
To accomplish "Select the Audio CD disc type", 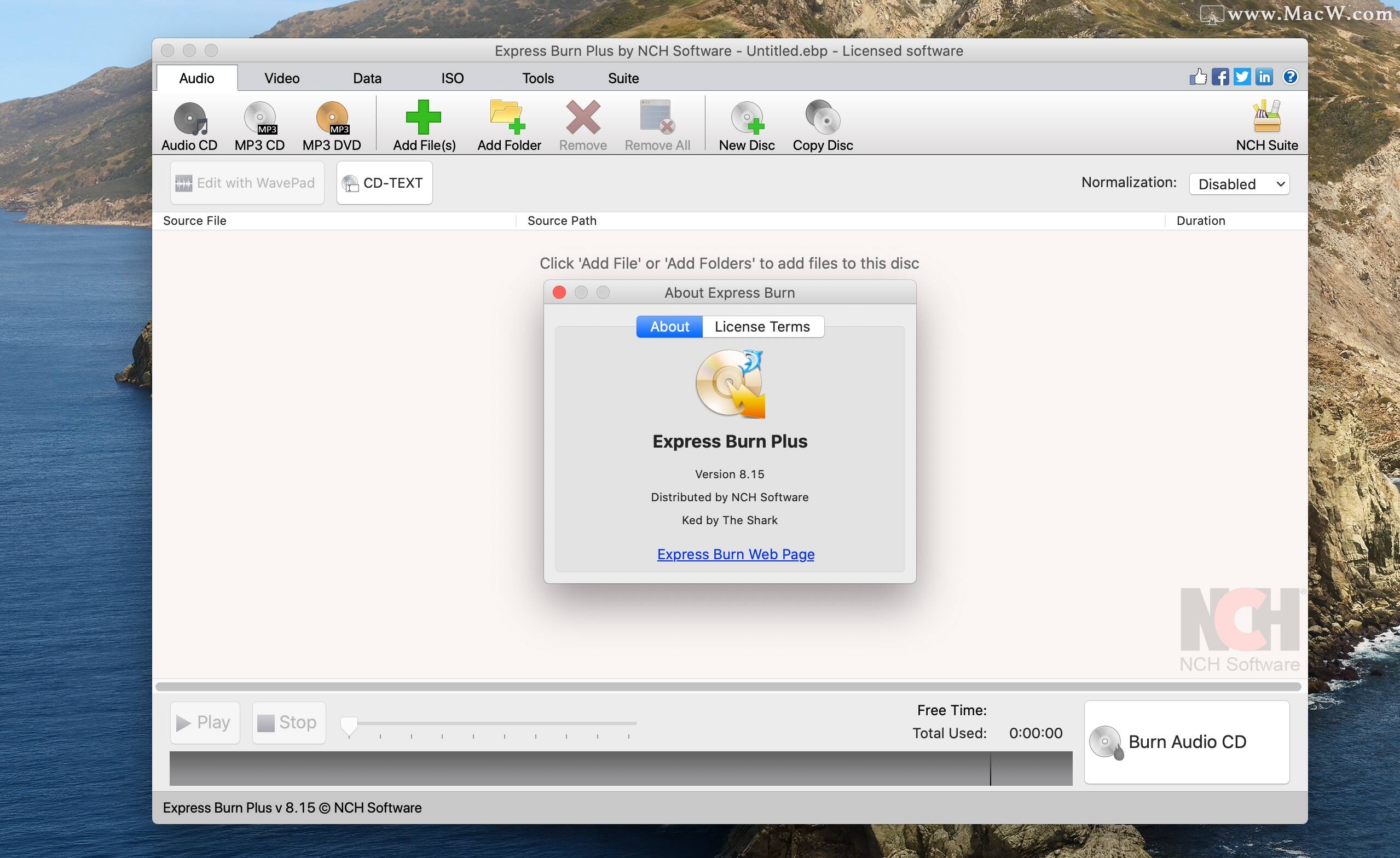I will click(x=189, y=126).
